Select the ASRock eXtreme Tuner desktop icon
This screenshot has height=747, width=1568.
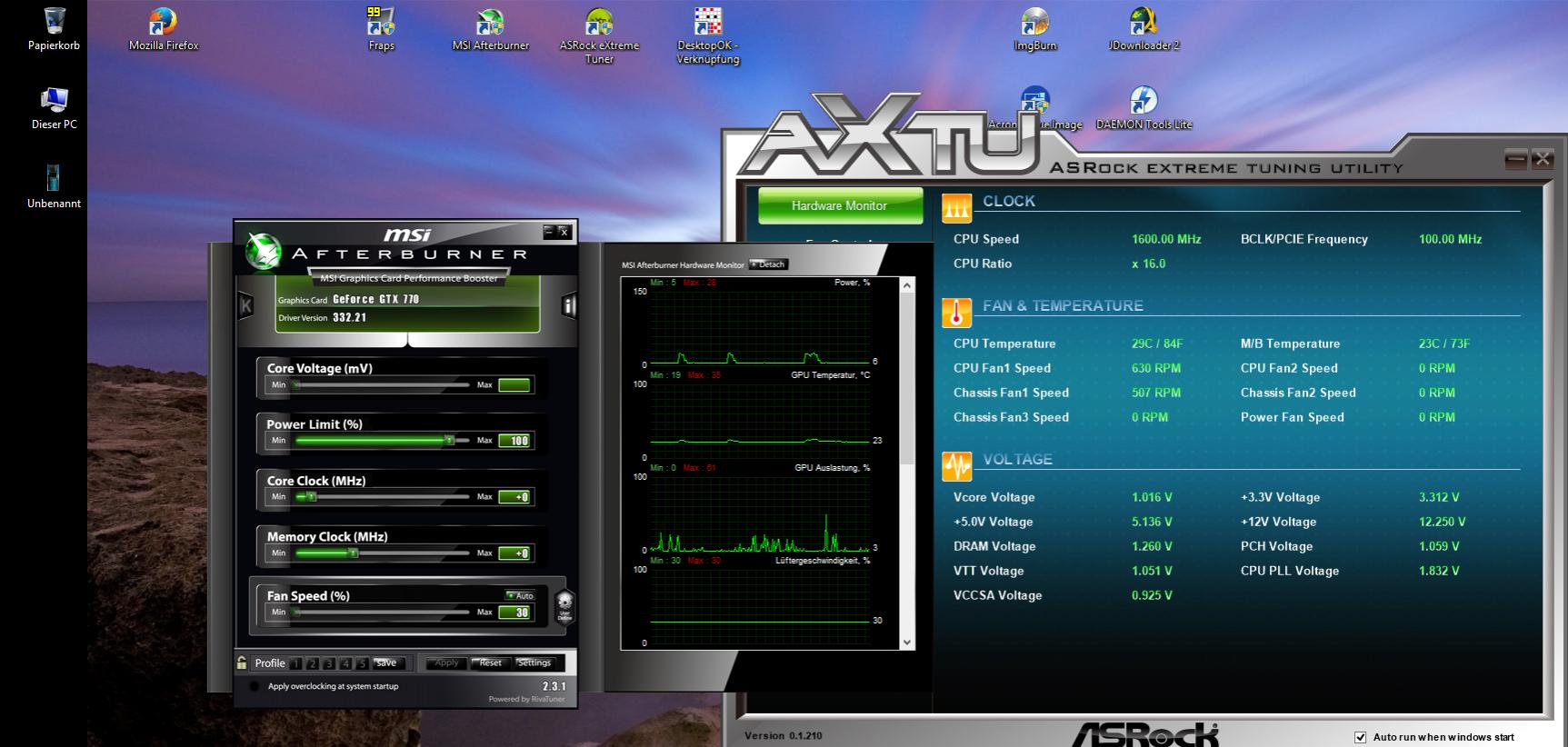point(599,35)
